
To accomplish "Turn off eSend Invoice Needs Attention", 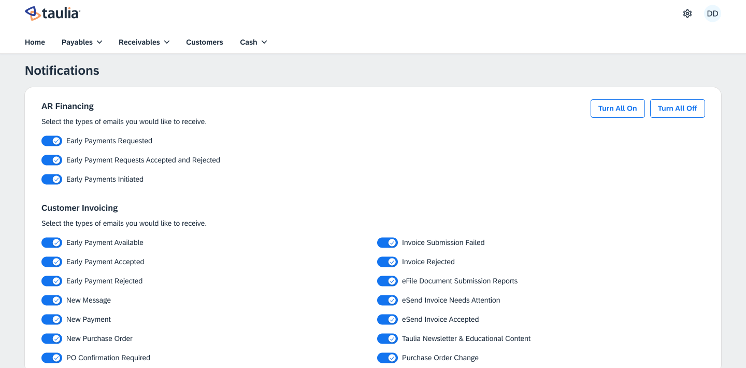I will (x=387, y=300).
